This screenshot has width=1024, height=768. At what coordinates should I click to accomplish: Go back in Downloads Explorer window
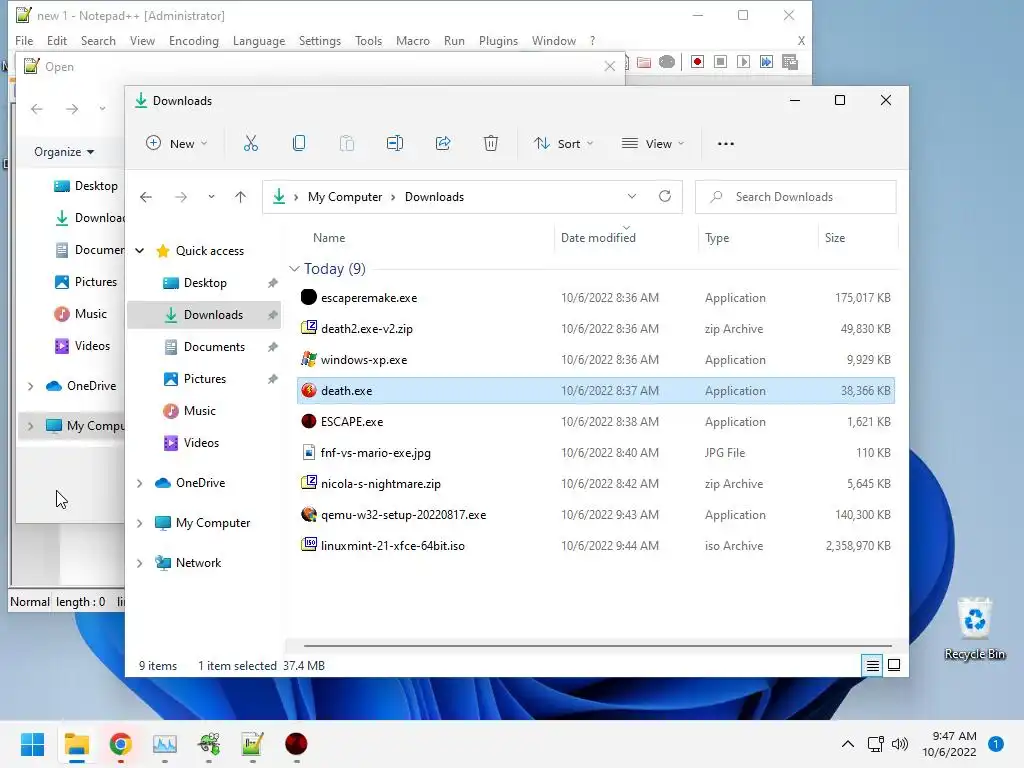(146, 197)
